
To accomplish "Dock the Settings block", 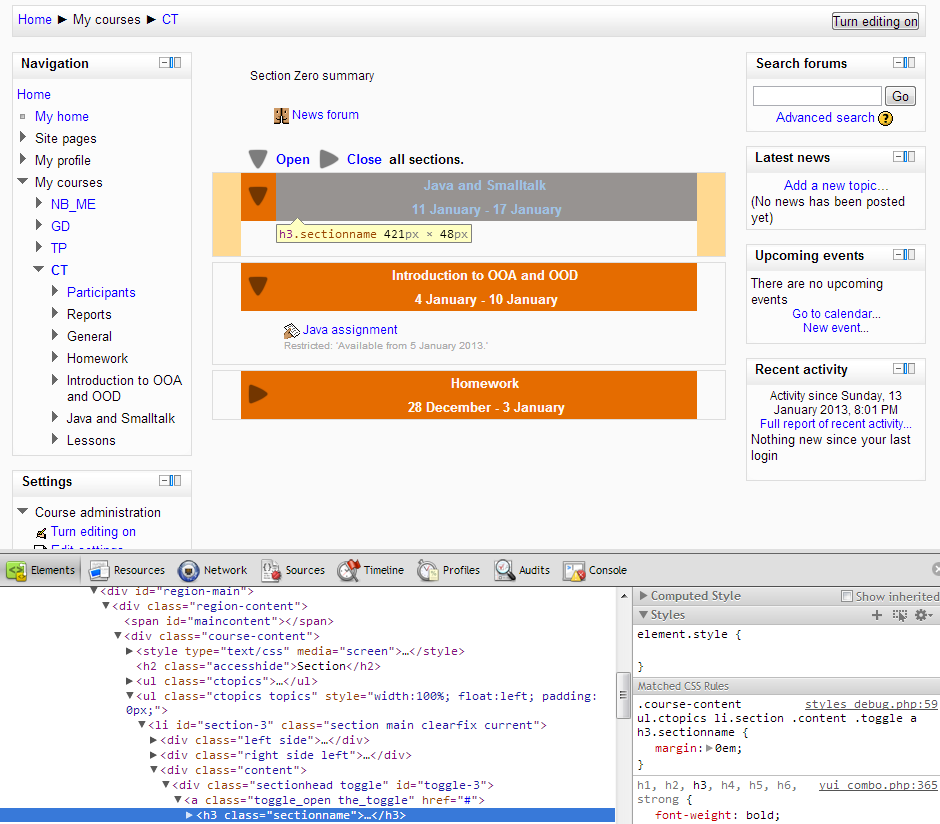I will pyautogui.click(x=175, y=481).
